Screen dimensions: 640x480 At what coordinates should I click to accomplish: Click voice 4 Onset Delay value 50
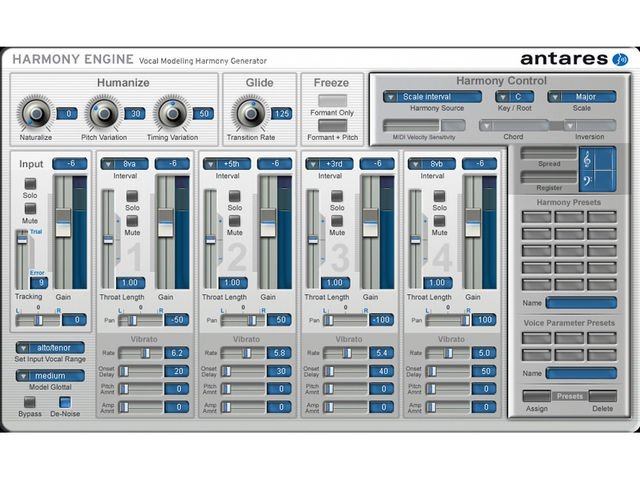[484, 371]
